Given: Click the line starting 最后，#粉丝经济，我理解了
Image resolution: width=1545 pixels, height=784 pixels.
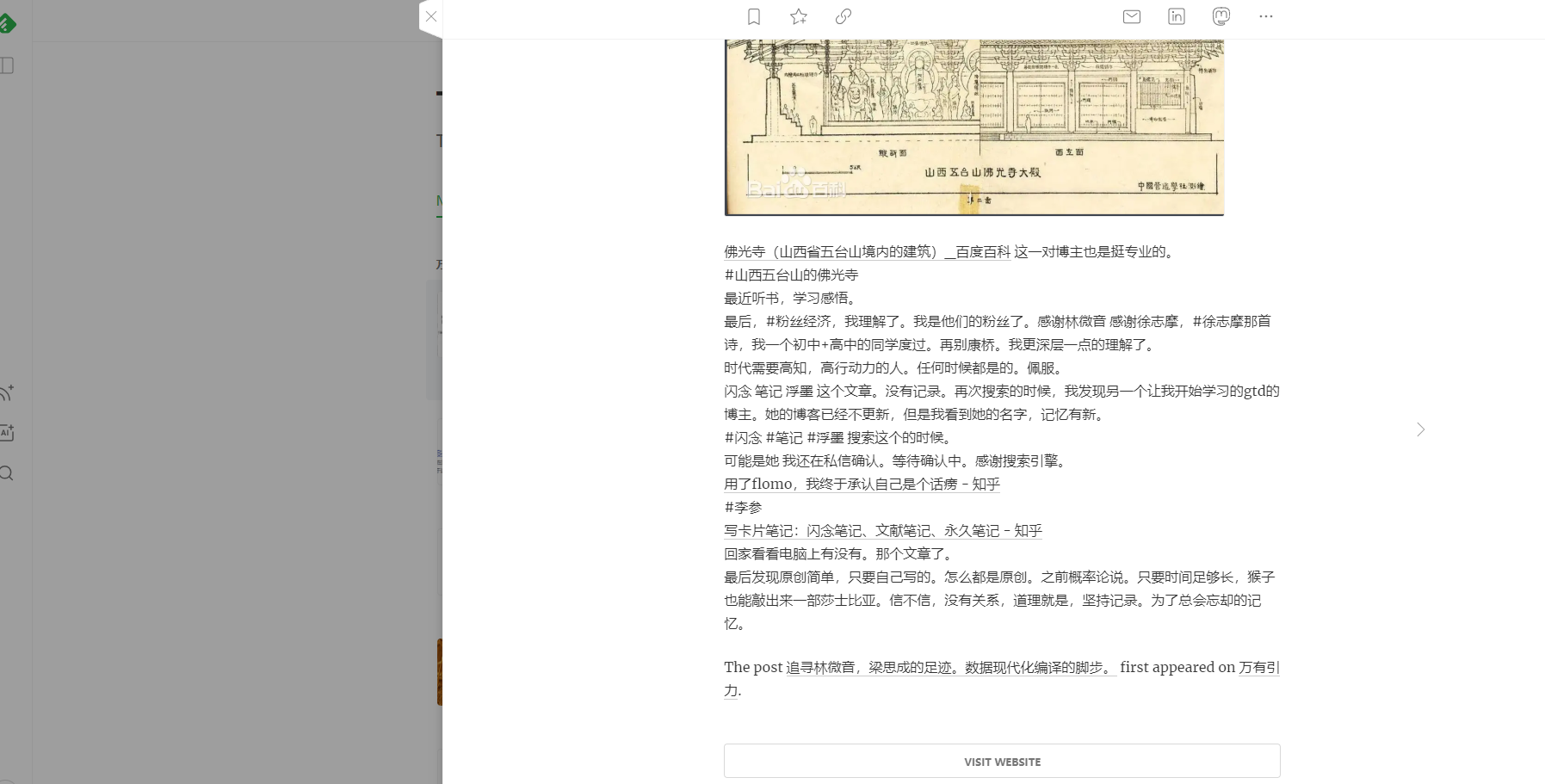Looking at the screenshot, I should coord(998,333).
